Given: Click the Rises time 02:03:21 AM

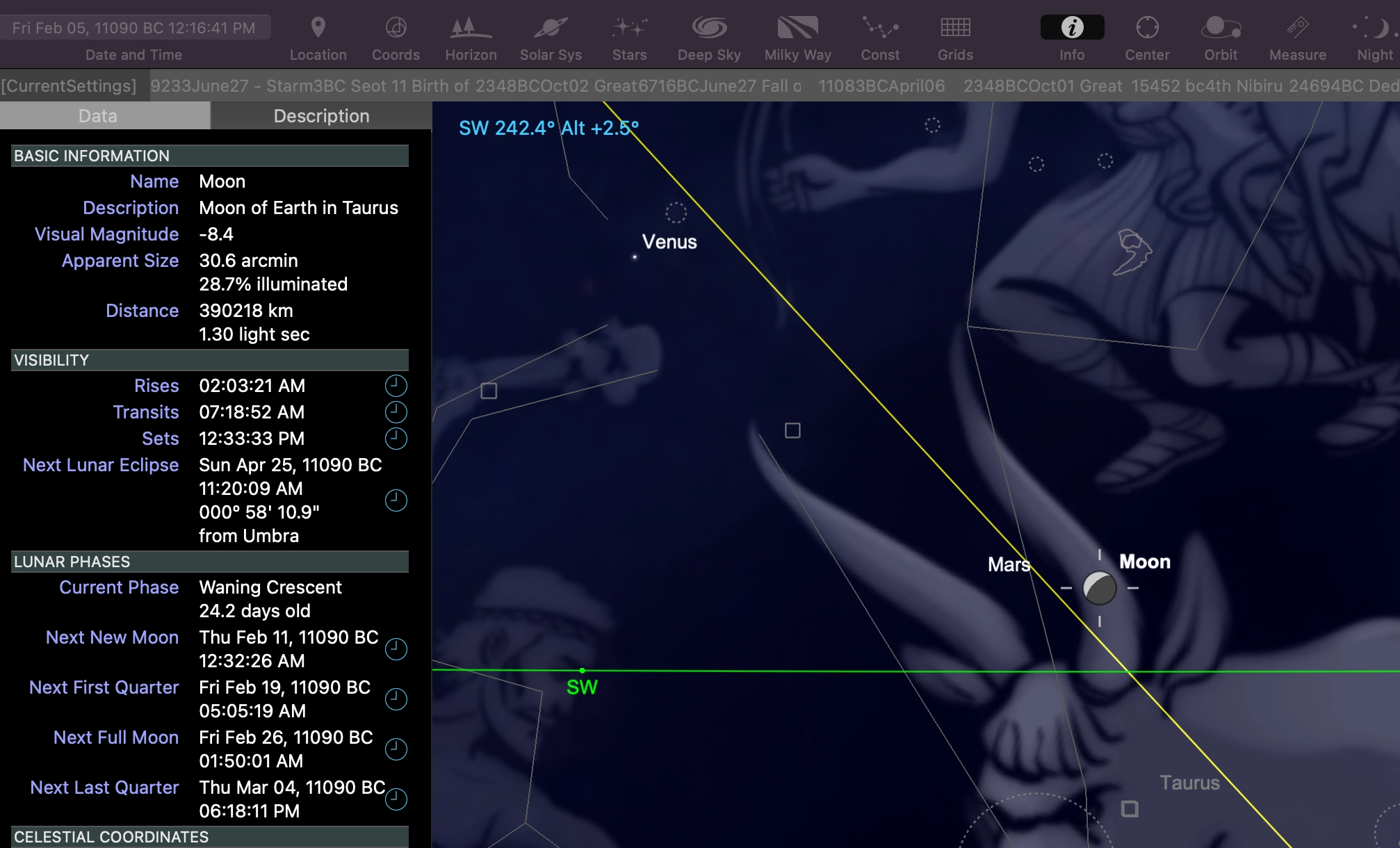Looking at the screenshot, I should point(252,386).
